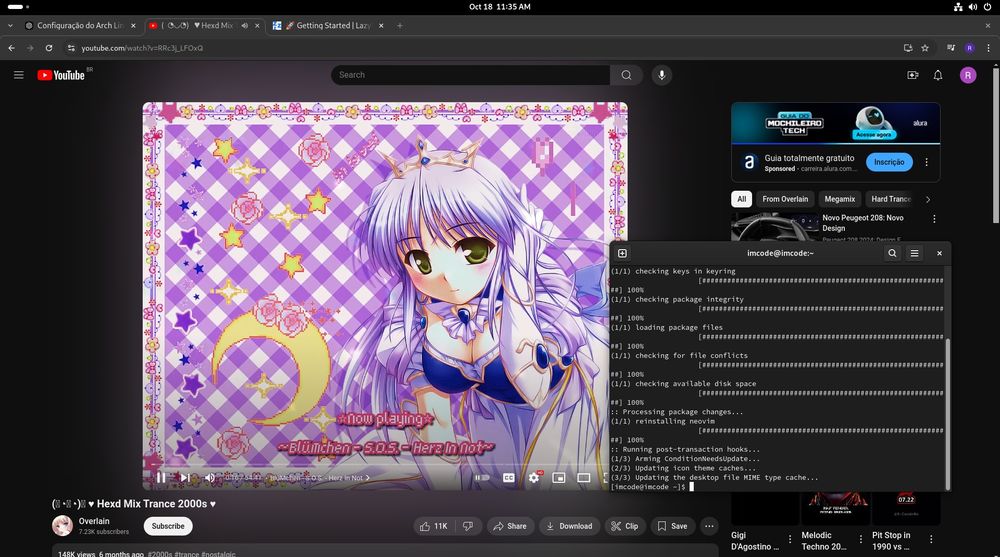Open search in the terminal window

[x=892, y=253]
